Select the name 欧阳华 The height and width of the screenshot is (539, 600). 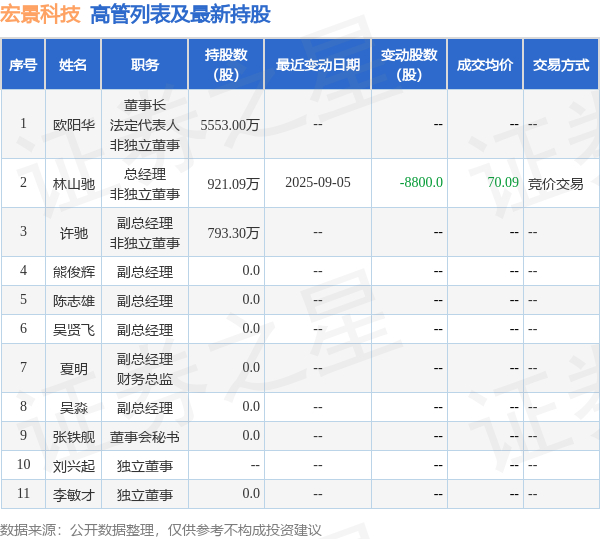(74, 125)
